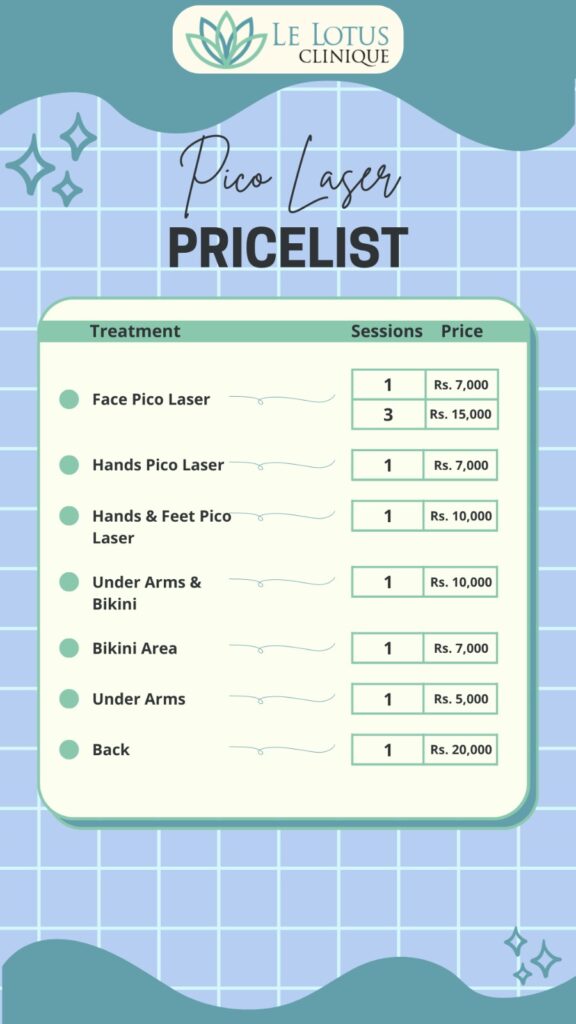Click the sparkle stars in the top-left corner

pyautogui.click(x=51, y=160)
